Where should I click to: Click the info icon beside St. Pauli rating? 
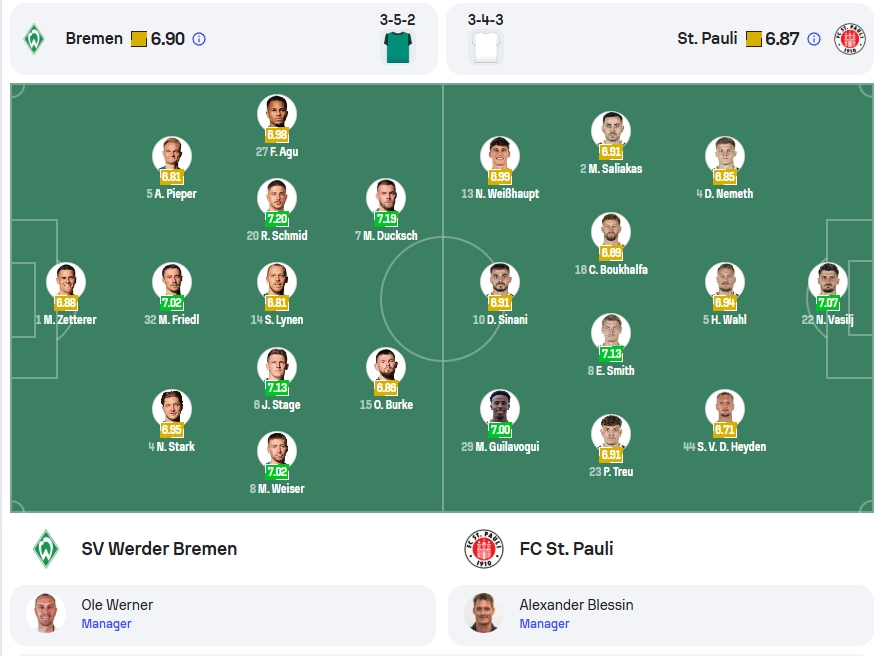click(814, 39)
